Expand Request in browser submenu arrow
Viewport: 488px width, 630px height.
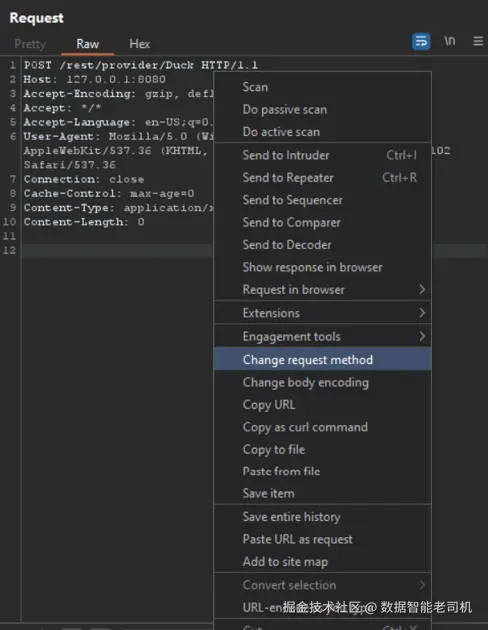[422, 289]
